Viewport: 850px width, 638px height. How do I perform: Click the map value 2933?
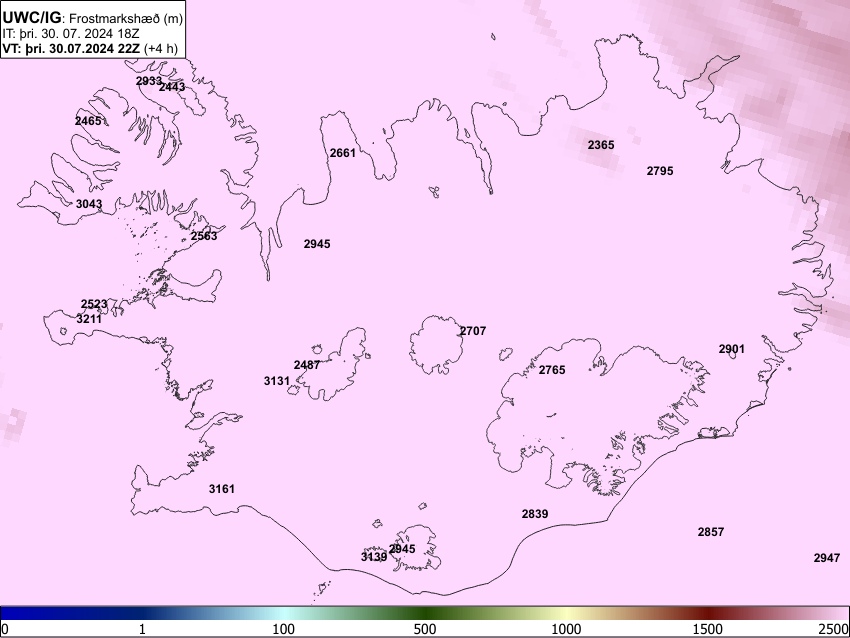pyautogui.click(x=149, y=81)
